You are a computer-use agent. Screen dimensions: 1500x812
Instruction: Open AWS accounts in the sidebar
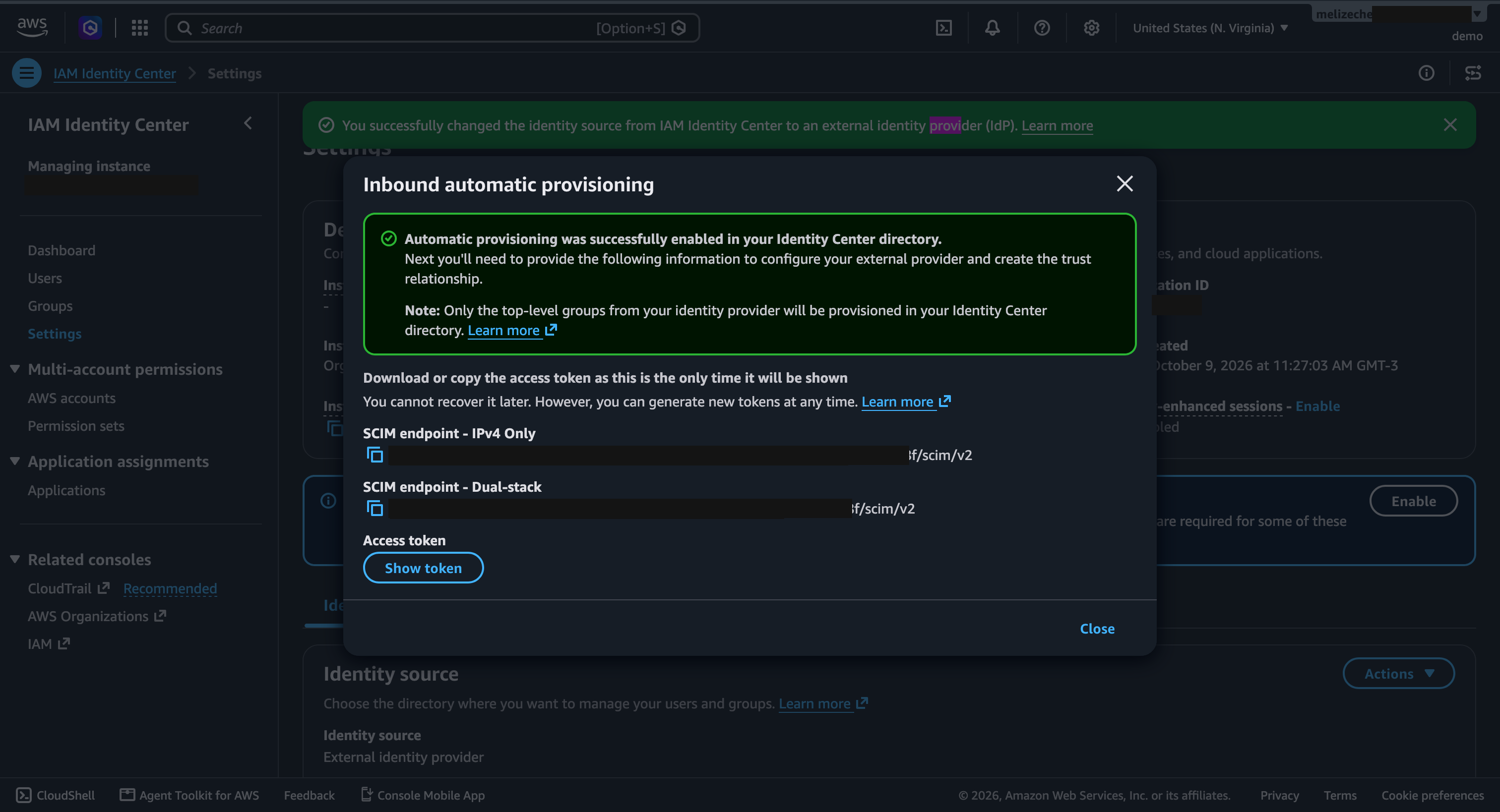tap(71, 398)
